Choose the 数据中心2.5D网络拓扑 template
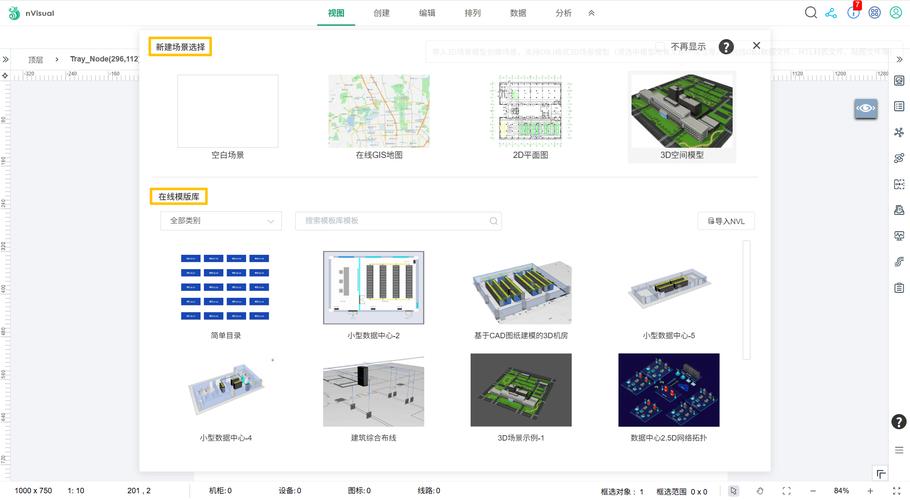Image resolution: width=910 pixels, height=500 pixels. pos(669,398)
